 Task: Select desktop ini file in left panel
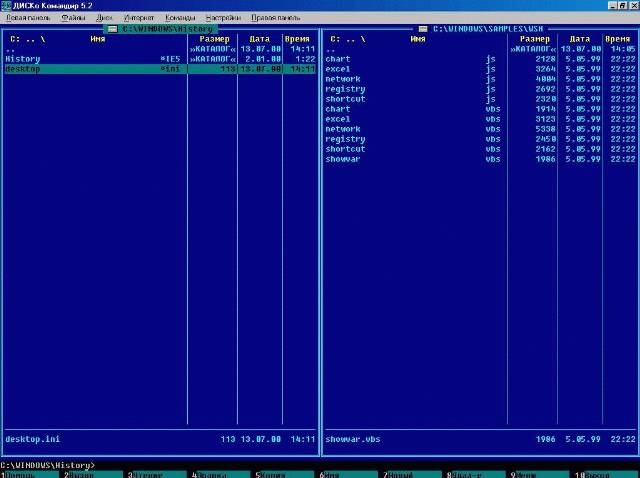pyautogui.click(x=160, y=69)
